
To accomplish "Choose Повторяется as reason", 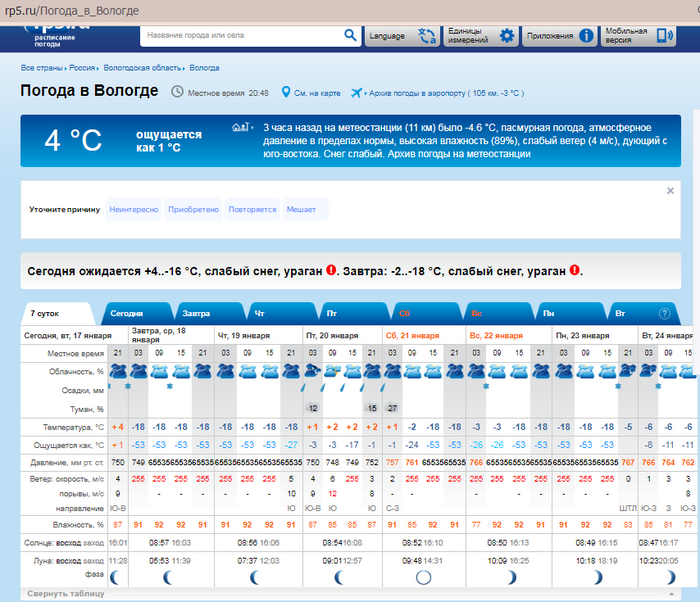I will point(252,209).
